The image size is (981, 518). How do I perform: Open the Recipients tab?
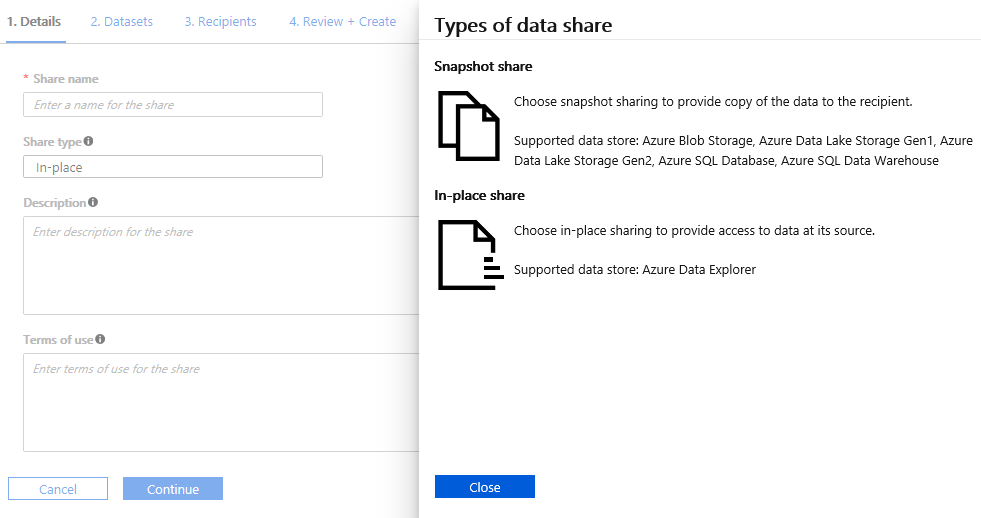click(220, 21)
